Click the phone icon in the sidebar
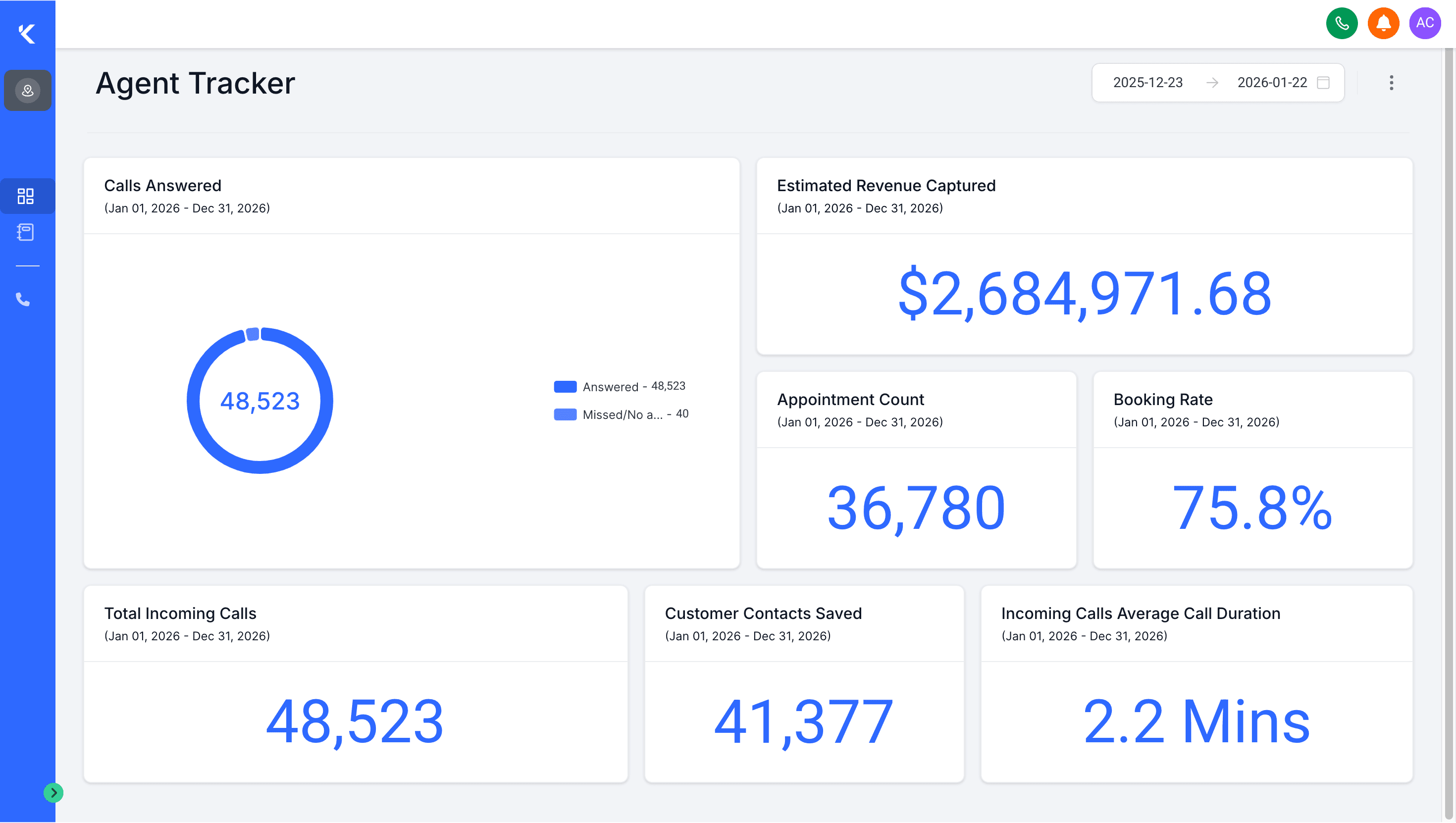The image size is (1456, 823). (23, 299)
